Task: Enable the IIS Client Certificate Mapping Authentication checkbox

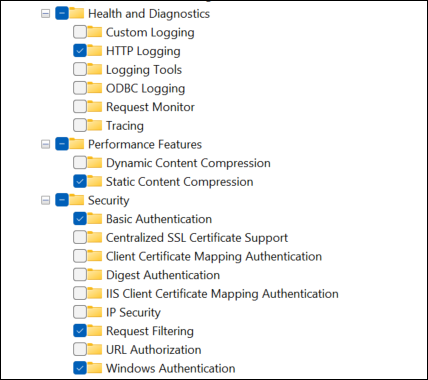Action: point(80,294)
